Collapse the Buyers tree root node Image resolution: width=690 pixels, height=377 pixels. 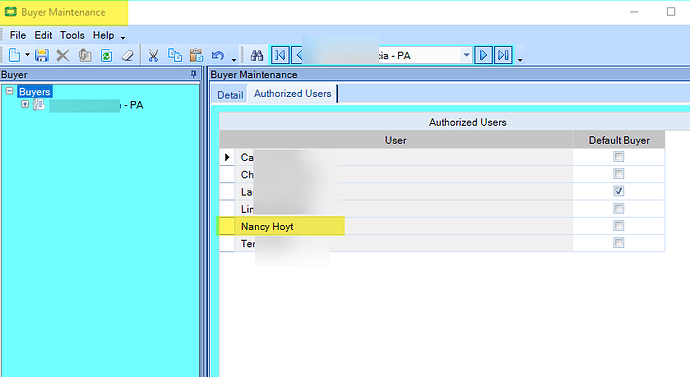pos(9,91)
